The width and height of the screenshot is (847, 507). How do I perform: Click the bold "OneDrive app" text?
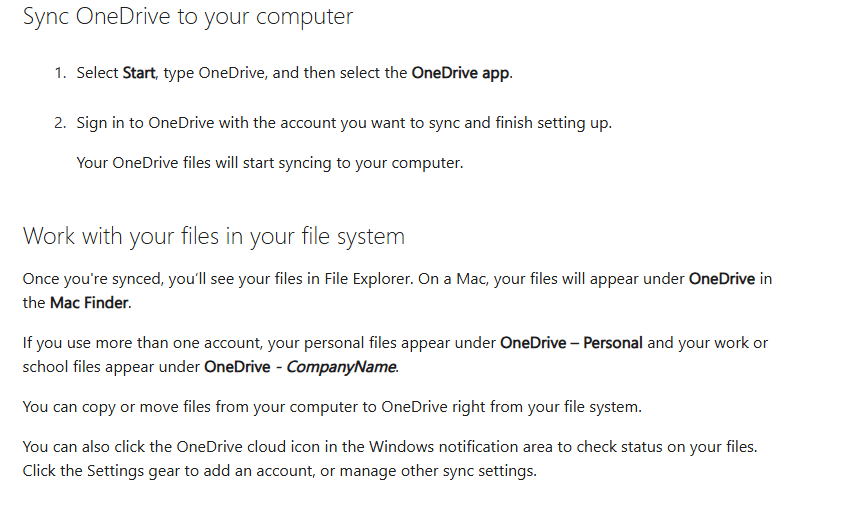[x=460, y=73]
